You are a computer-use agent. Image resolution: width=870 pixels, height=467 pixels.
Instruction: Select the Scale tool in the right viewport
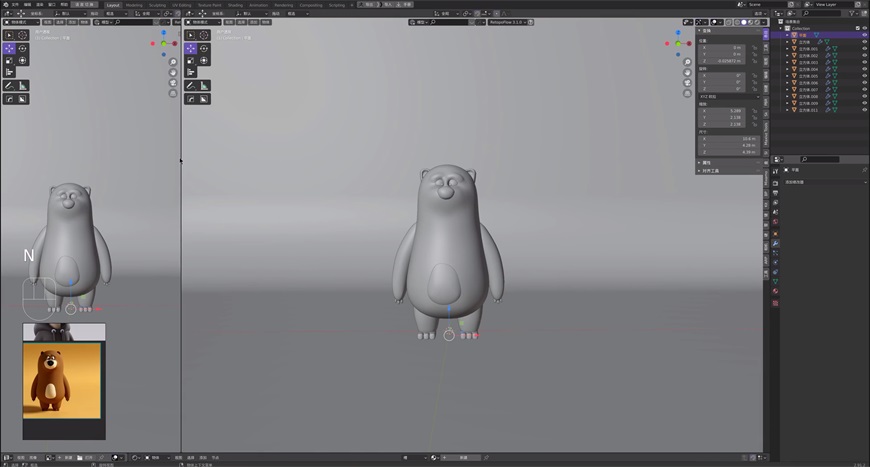tap(191, 60)
